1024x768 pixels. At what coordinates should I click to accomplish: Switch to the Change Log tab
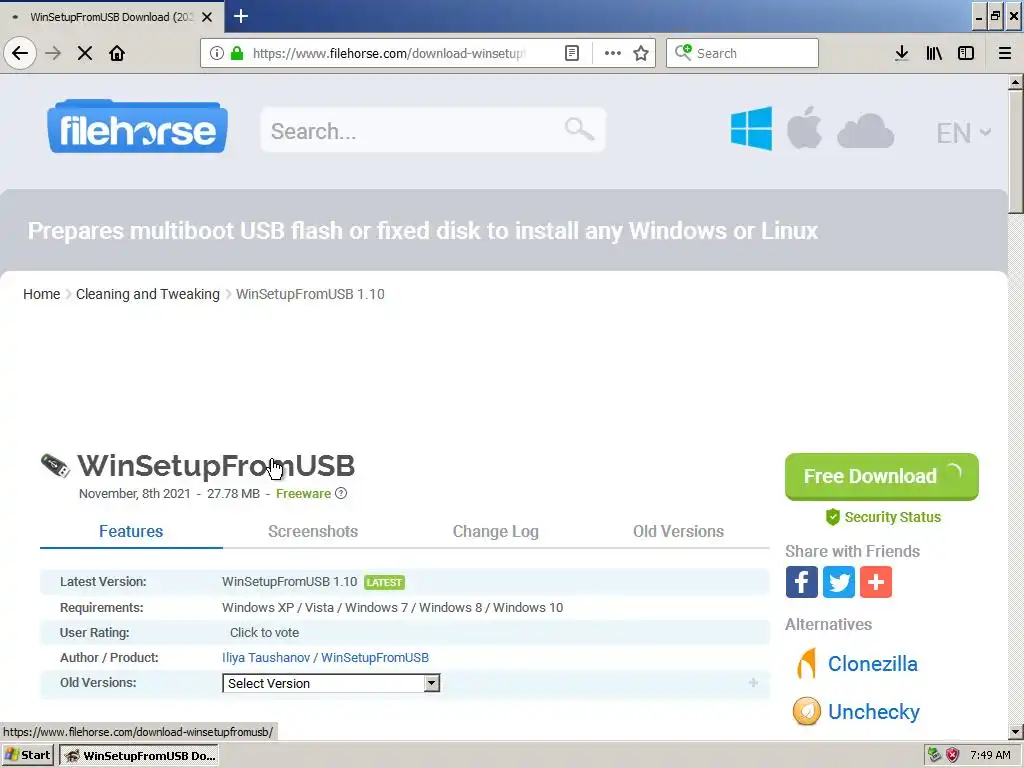496,531
